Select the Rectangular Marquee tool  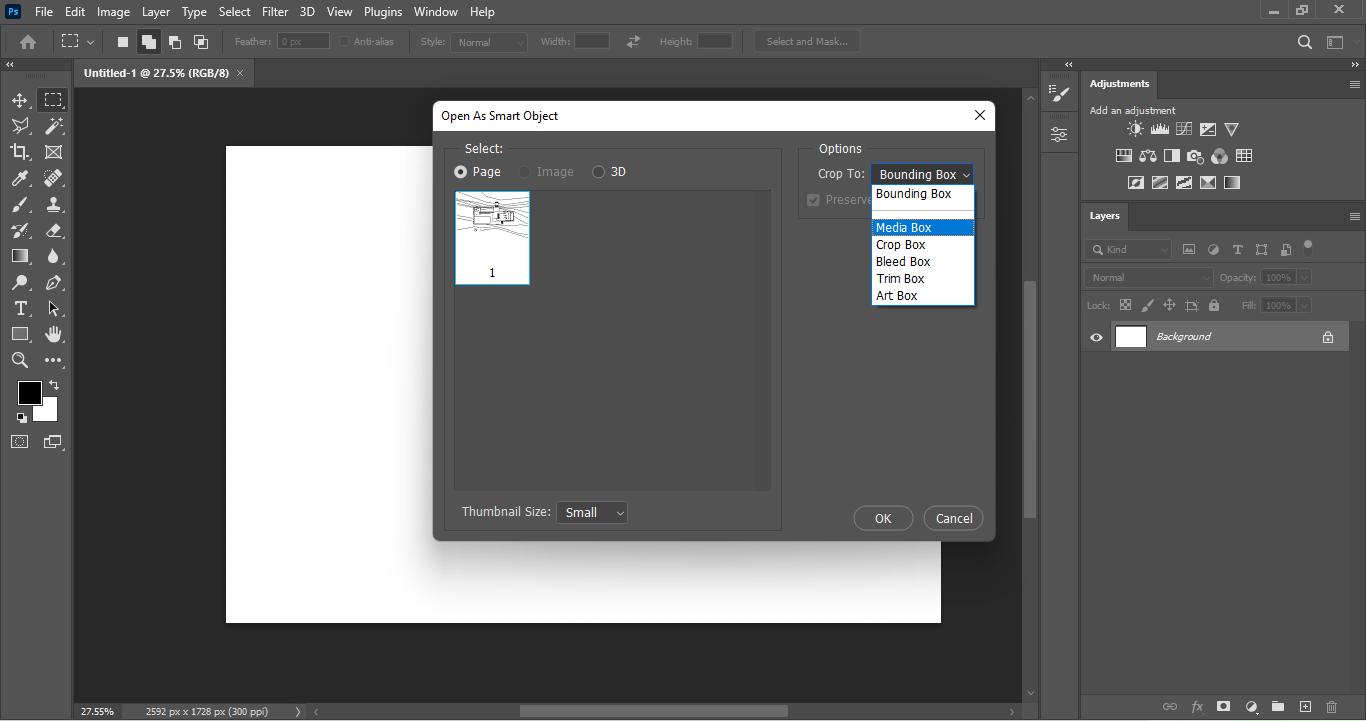click(x=53, y=100)
